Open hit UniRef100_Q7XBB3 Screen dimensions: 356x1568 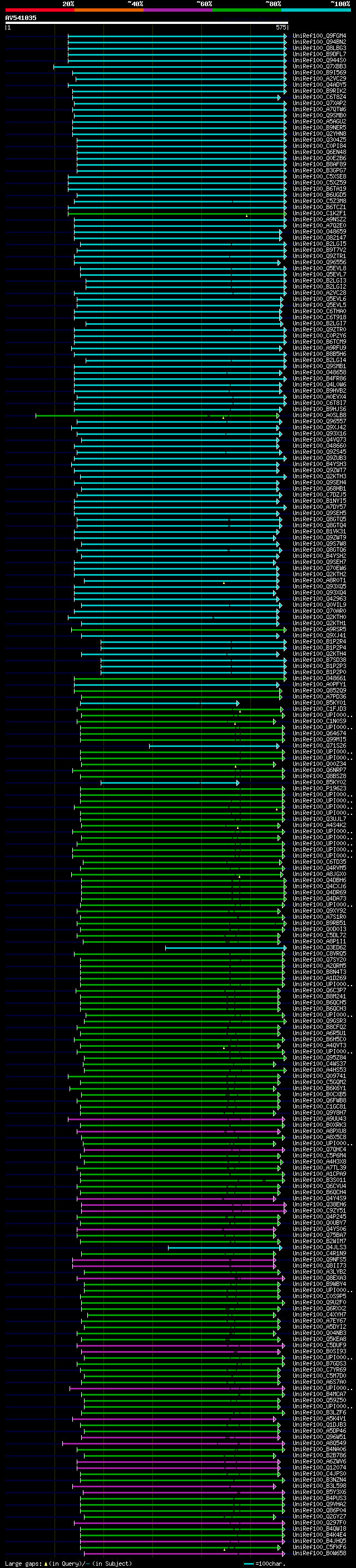(x=319, y=66)
